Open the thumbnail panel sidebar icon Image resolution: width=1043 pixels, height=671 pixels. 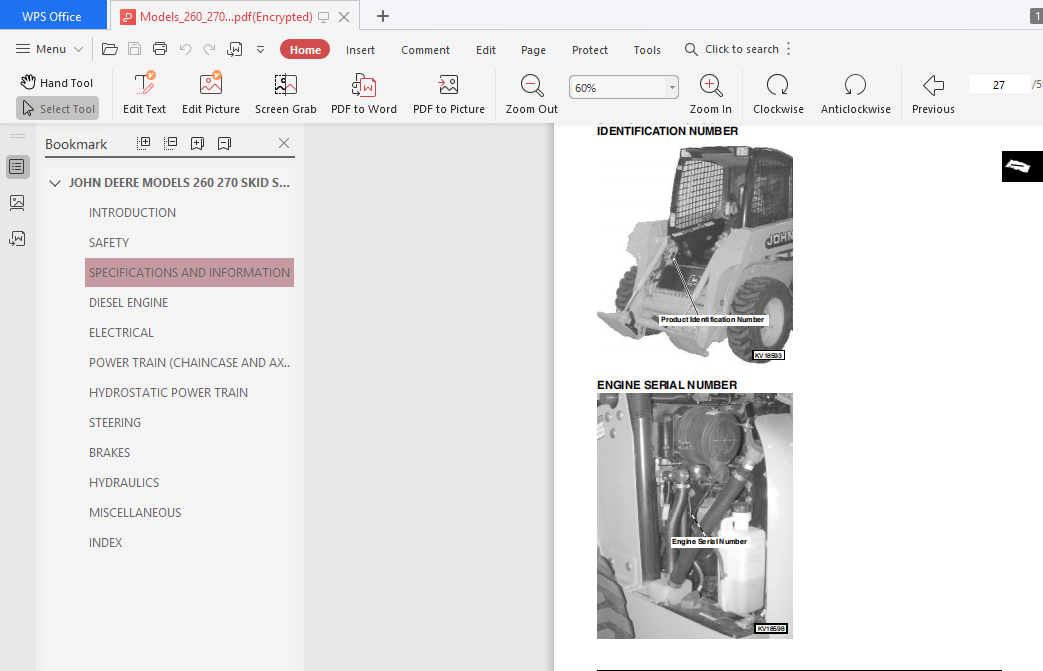[17, 203]
